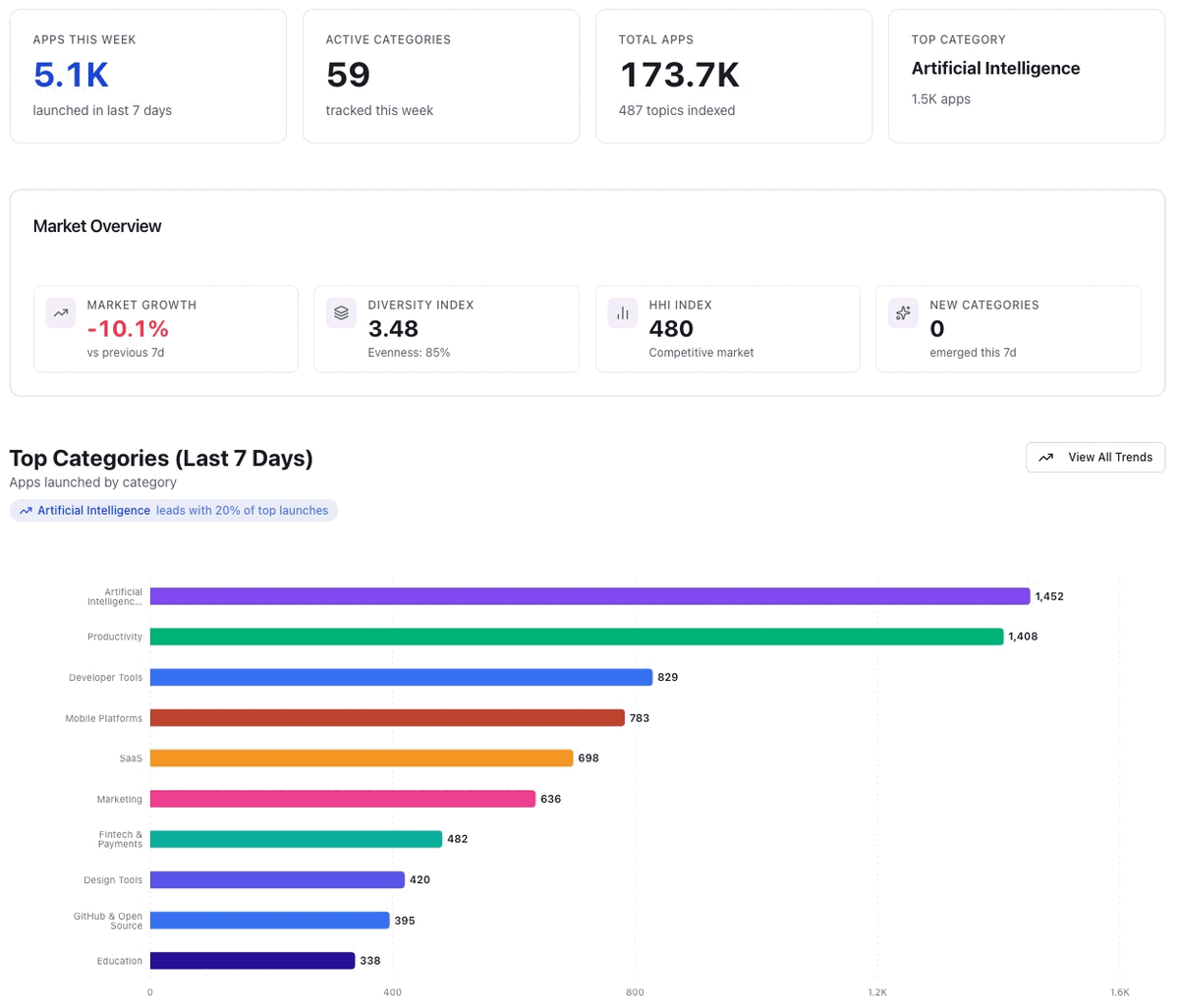Screen dimensions: 1179x1008
Task: Click the 1,408 bar value label
Action: pos(1023,637)
